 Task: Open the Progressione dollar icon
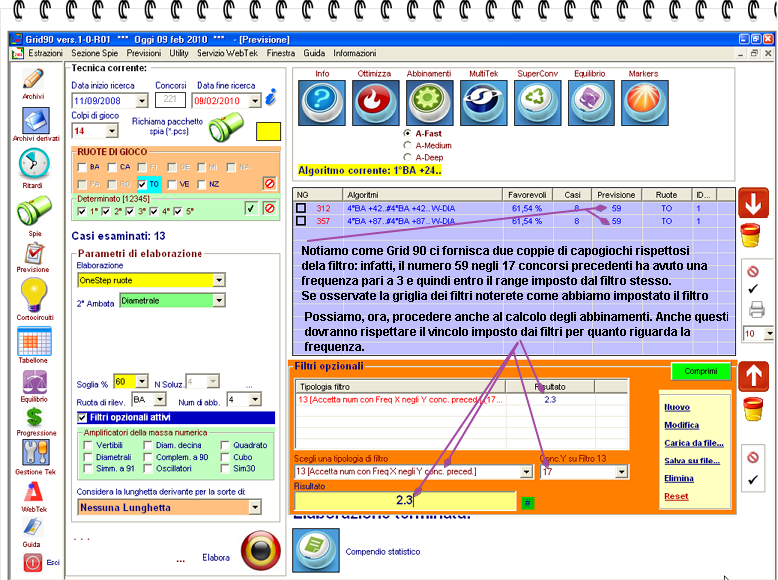pos(34,416)
